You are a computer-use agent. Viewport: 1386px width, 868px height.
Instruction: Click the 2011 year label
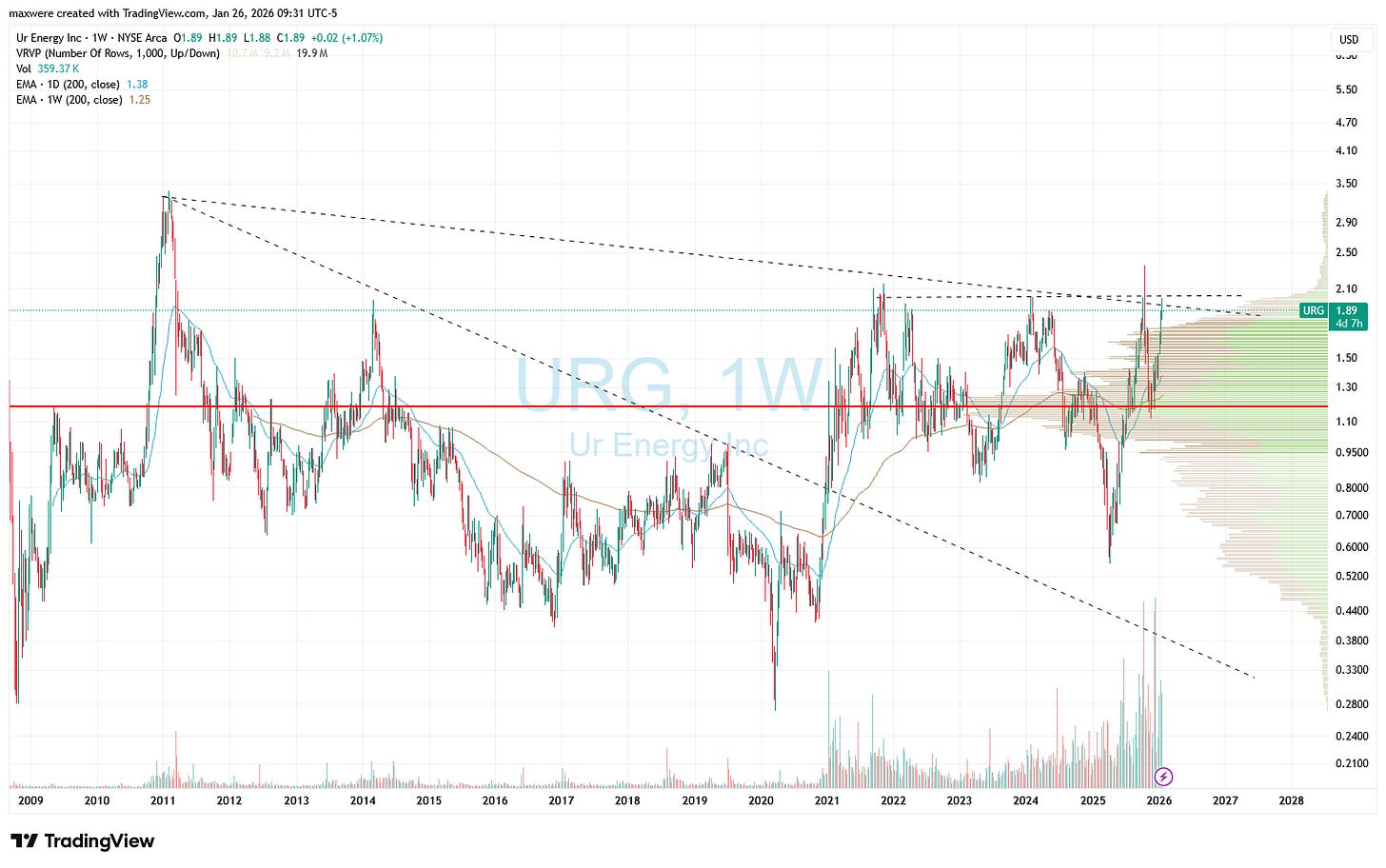[163, 800]
